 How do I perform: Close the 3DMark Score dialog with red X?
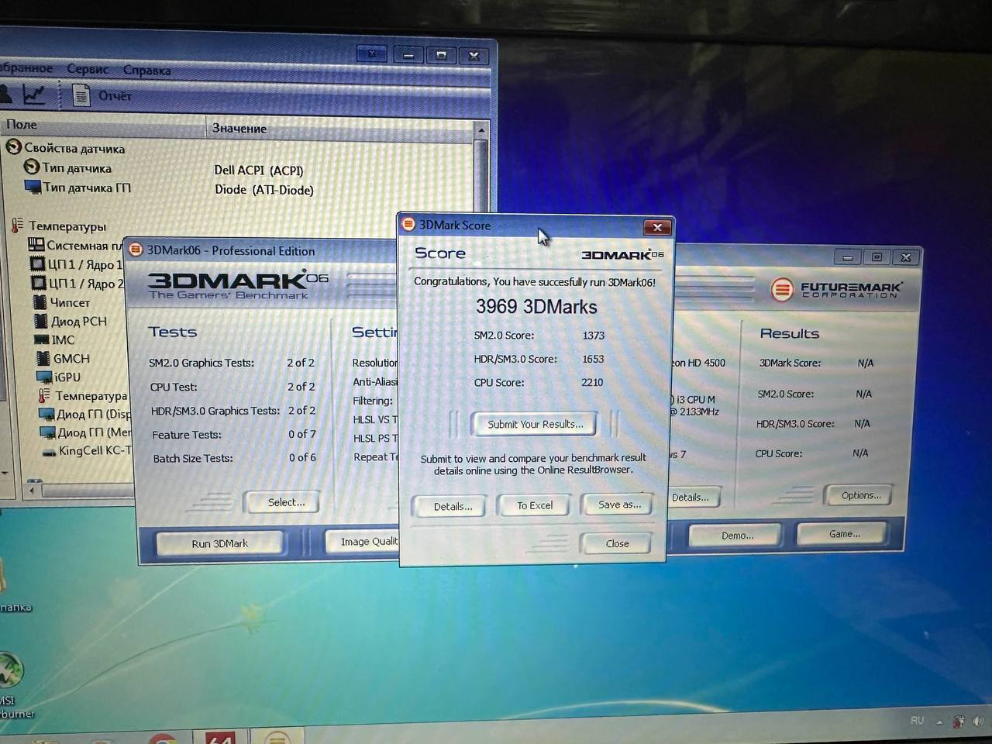coord(657,227)
